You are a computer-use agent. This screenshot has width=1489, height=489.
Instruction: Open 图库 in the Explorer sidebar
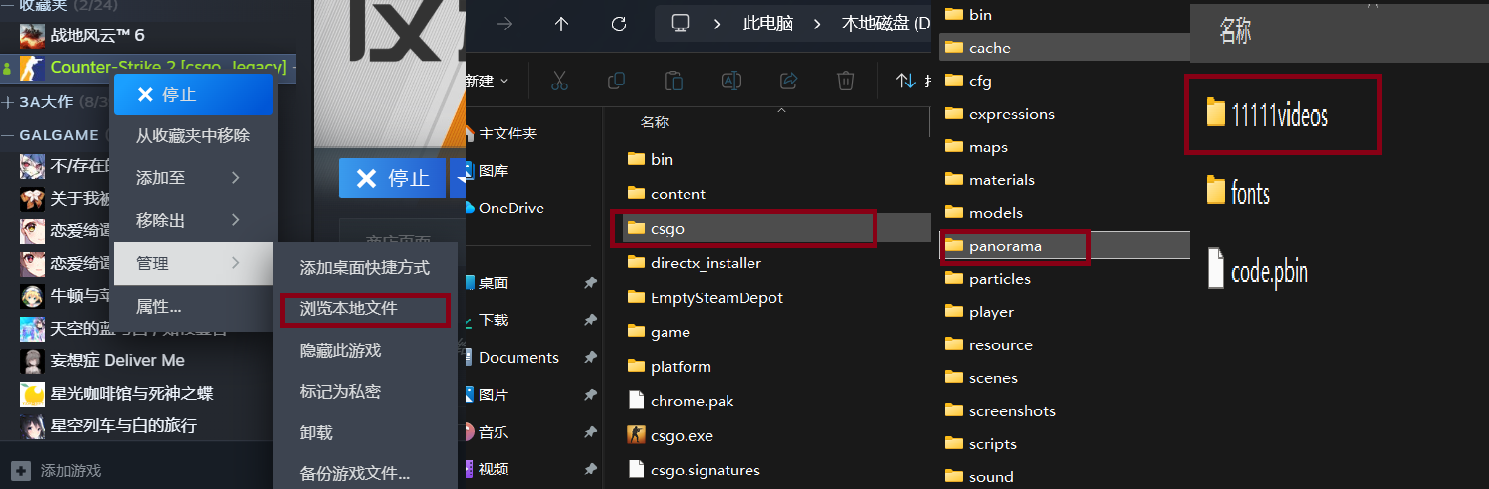(x=494, y=171)
